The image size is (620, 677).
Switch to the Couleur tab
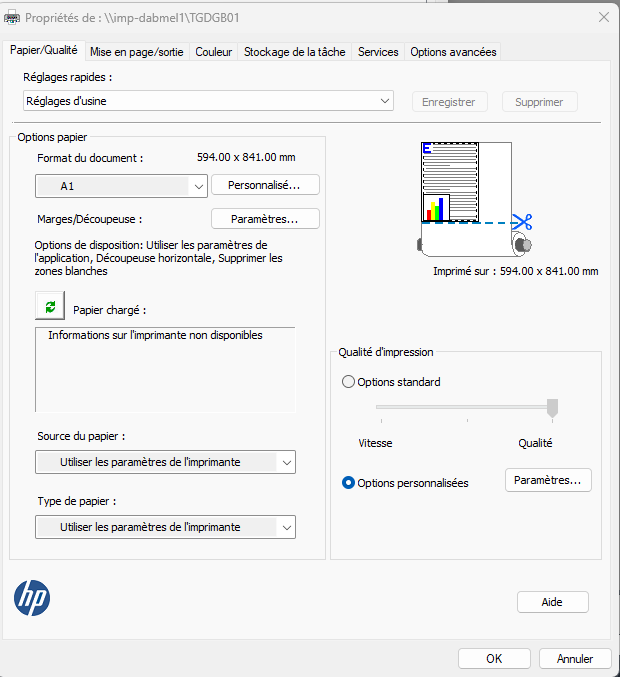click(213, 52)
